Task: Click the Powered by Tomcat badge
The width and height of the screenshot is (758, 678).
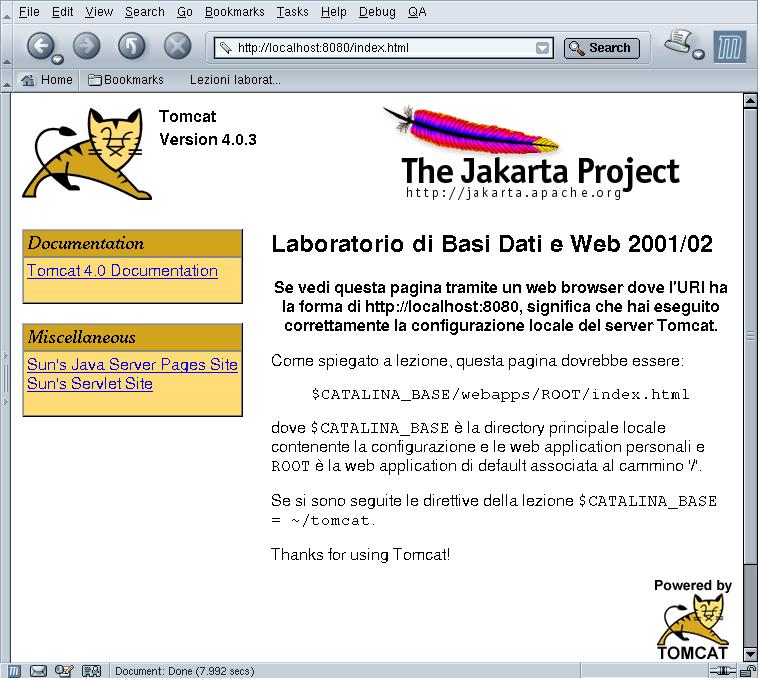Action: (692, 620)
